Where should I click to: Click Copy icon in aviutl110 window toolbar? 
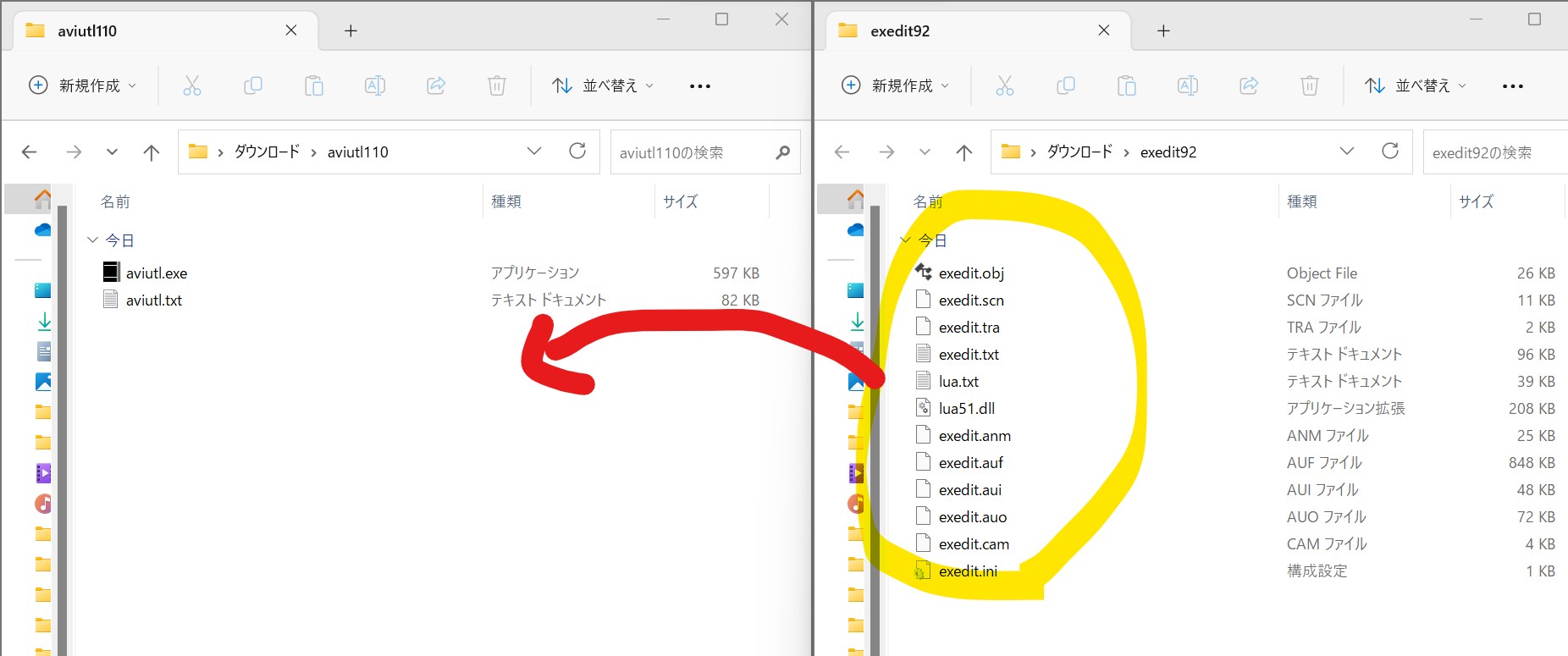click(x=253, y=85)
